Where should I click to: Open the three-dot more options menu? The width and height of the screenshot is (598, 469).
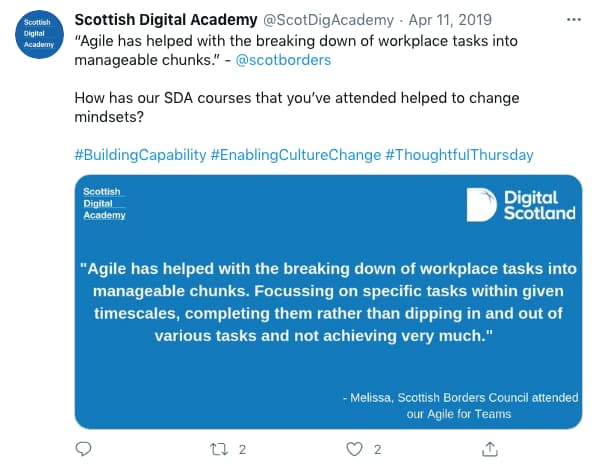click(x=574, y=19)
